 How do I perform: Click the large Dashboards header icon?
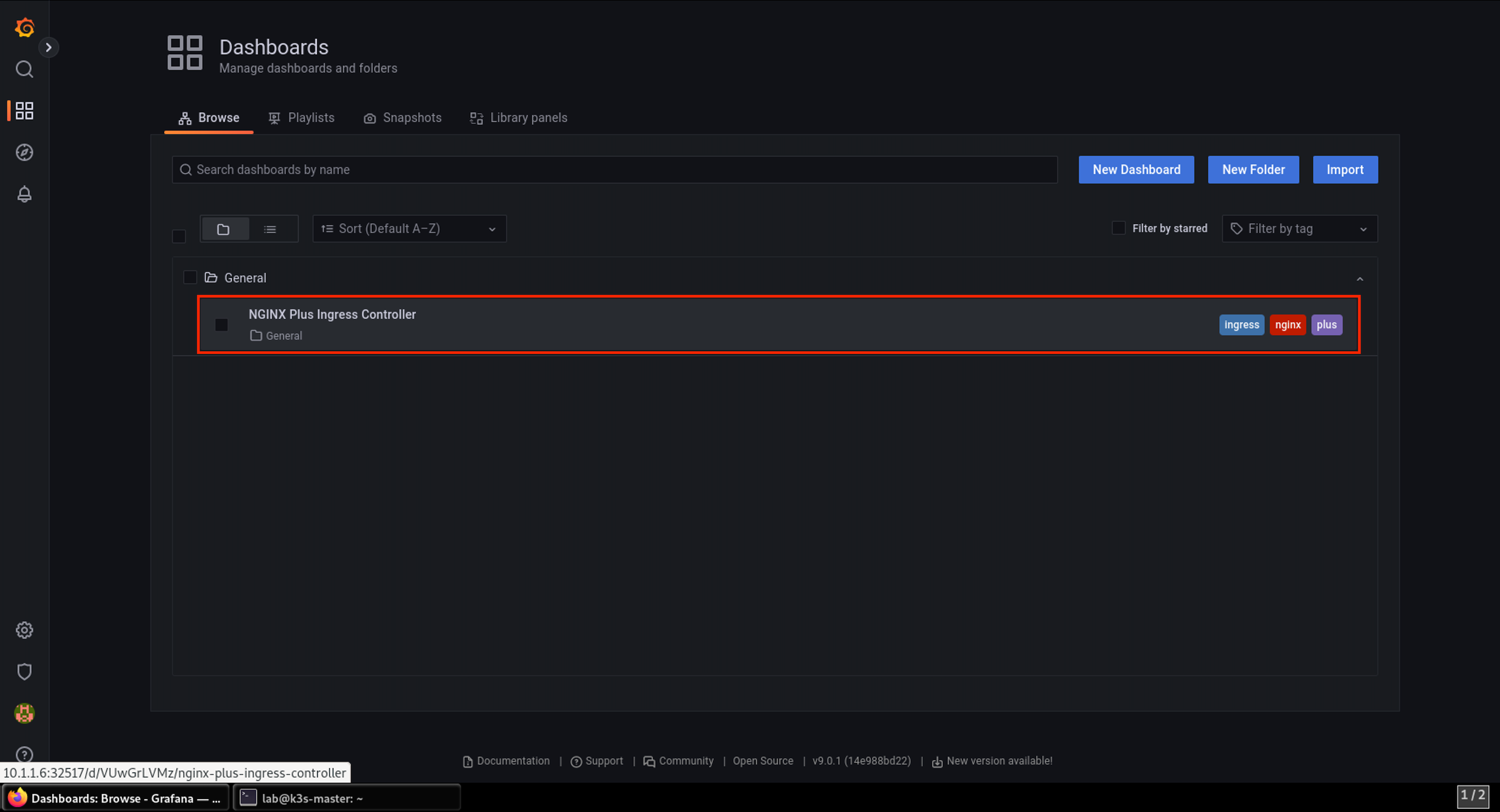(184, 53)
